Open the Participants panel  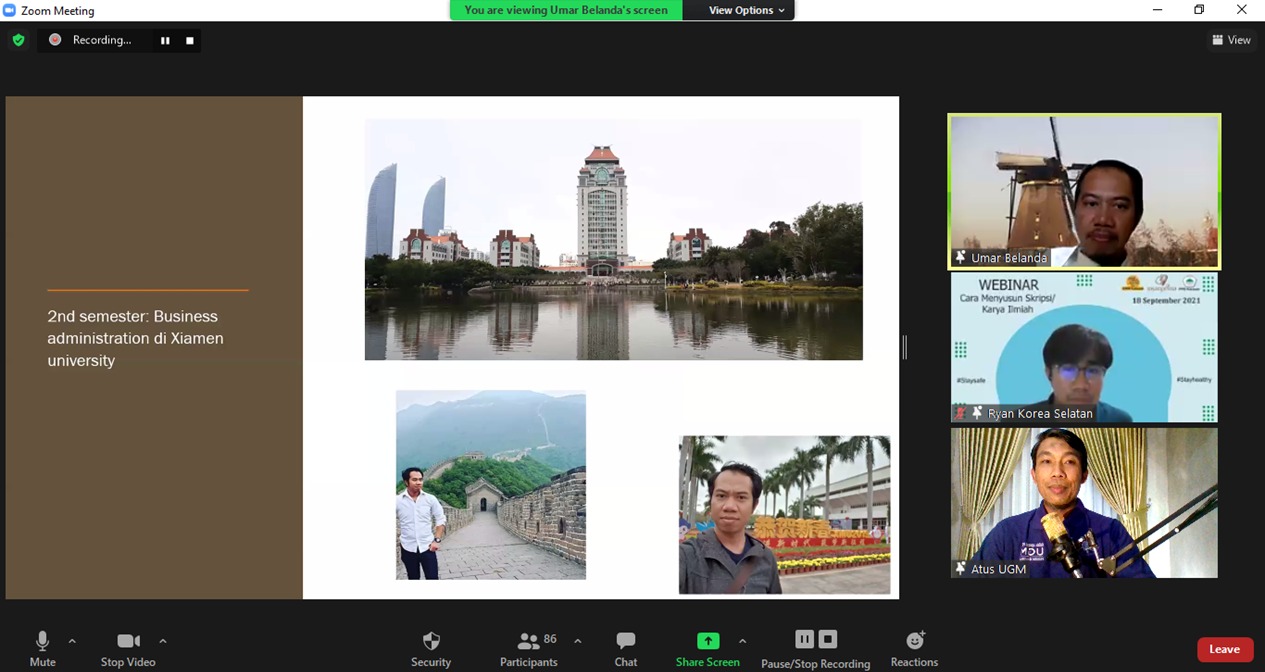[529, 648]
